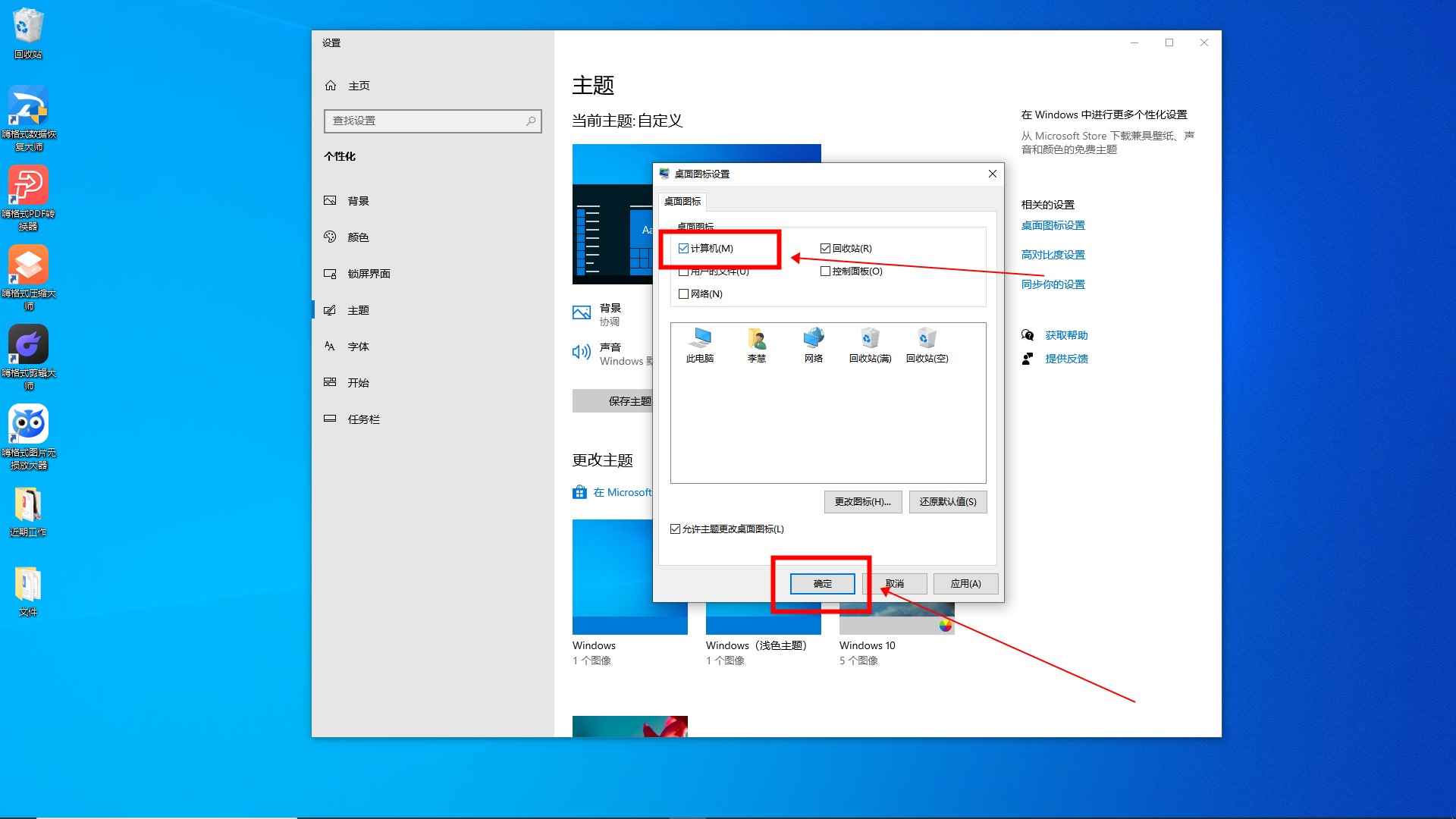Launch 嗨格式图片无损放大器
Screen dimensions: 1456x819
click(x=28, y=425)
